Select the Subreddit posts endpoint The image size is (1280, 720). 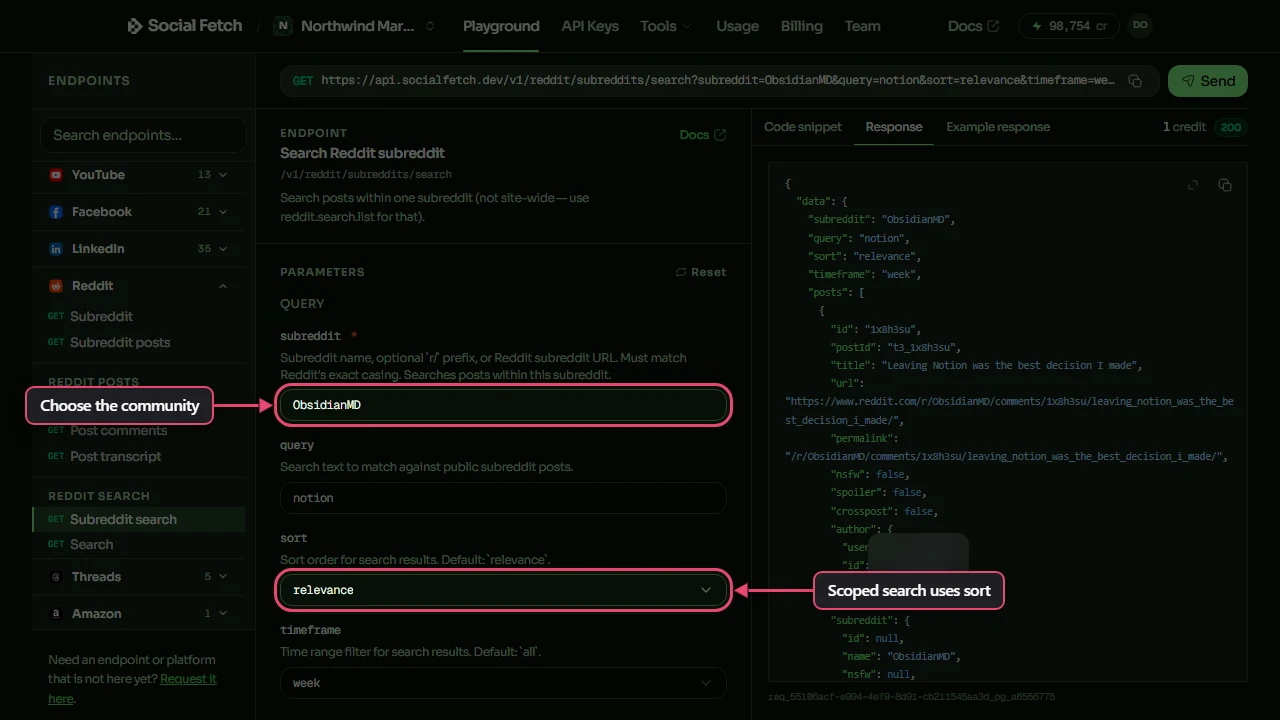click(120, 342)
